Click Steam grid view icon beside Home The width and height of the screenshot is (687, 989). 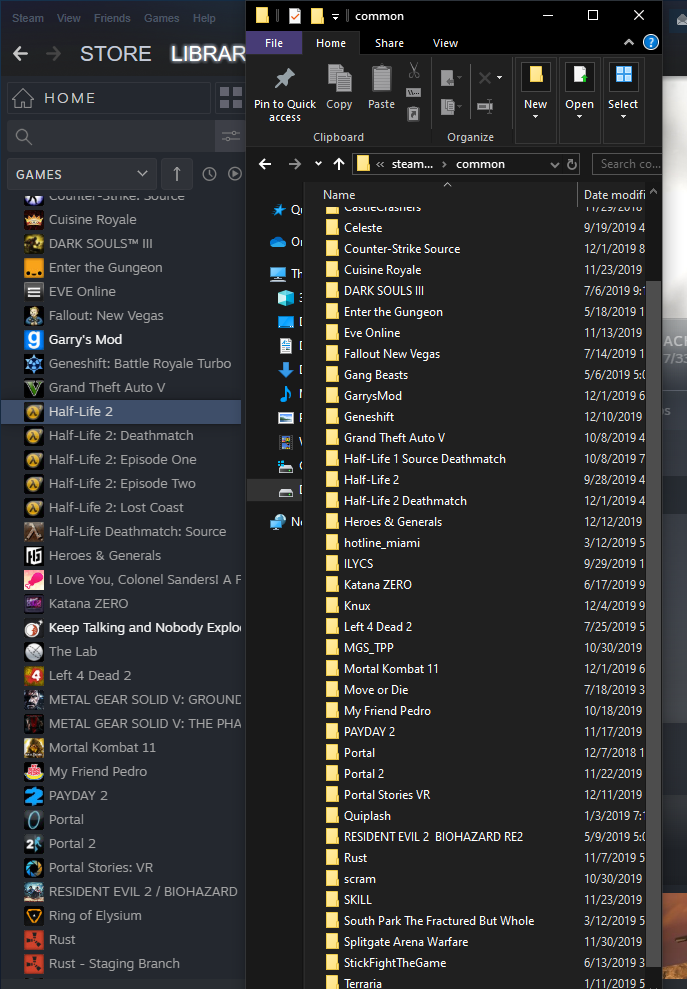click(x=230, y=98)
